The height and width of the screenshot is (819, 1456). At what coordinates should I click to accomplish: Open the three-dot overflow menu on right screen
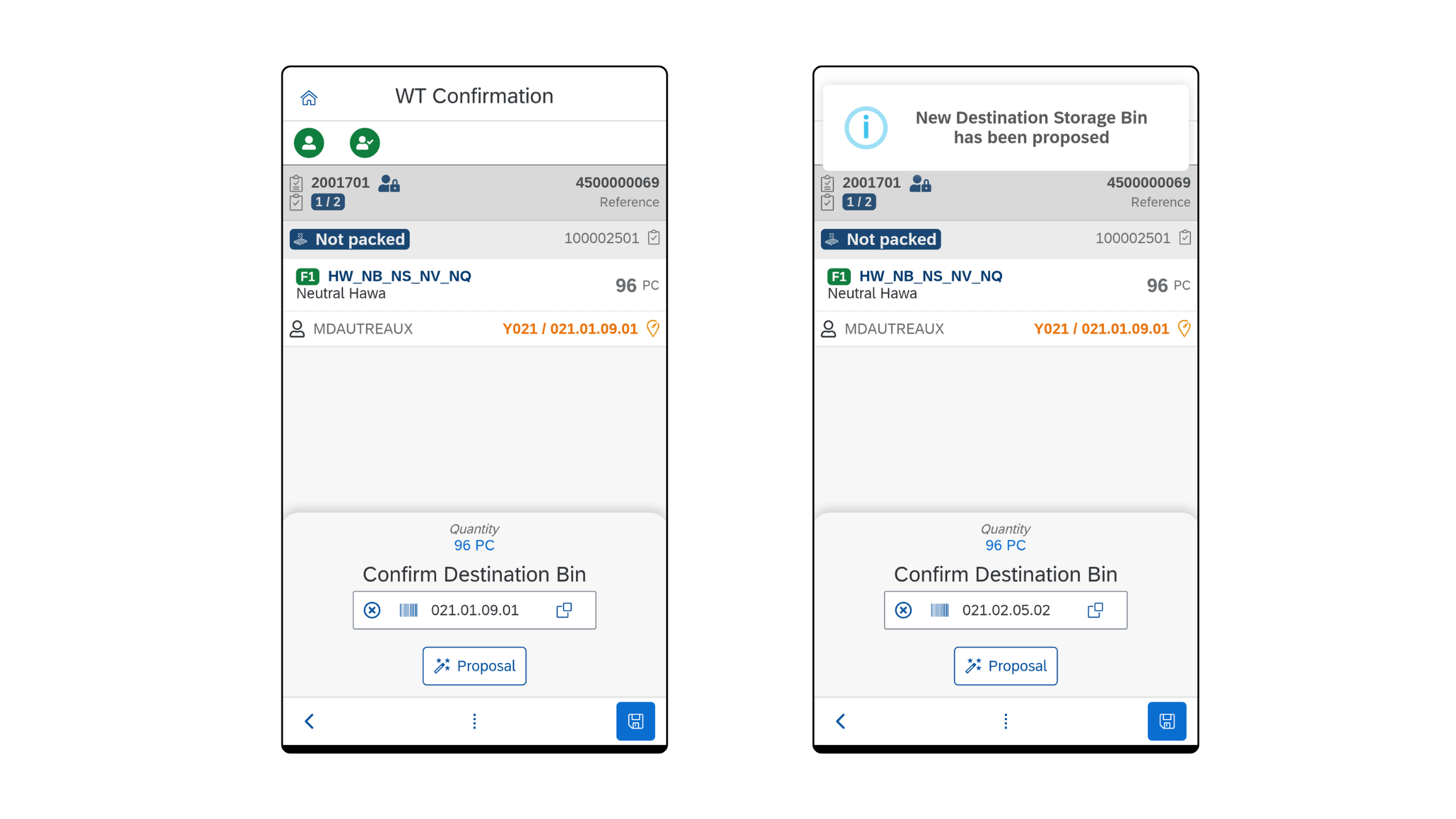click(1006, 721)
